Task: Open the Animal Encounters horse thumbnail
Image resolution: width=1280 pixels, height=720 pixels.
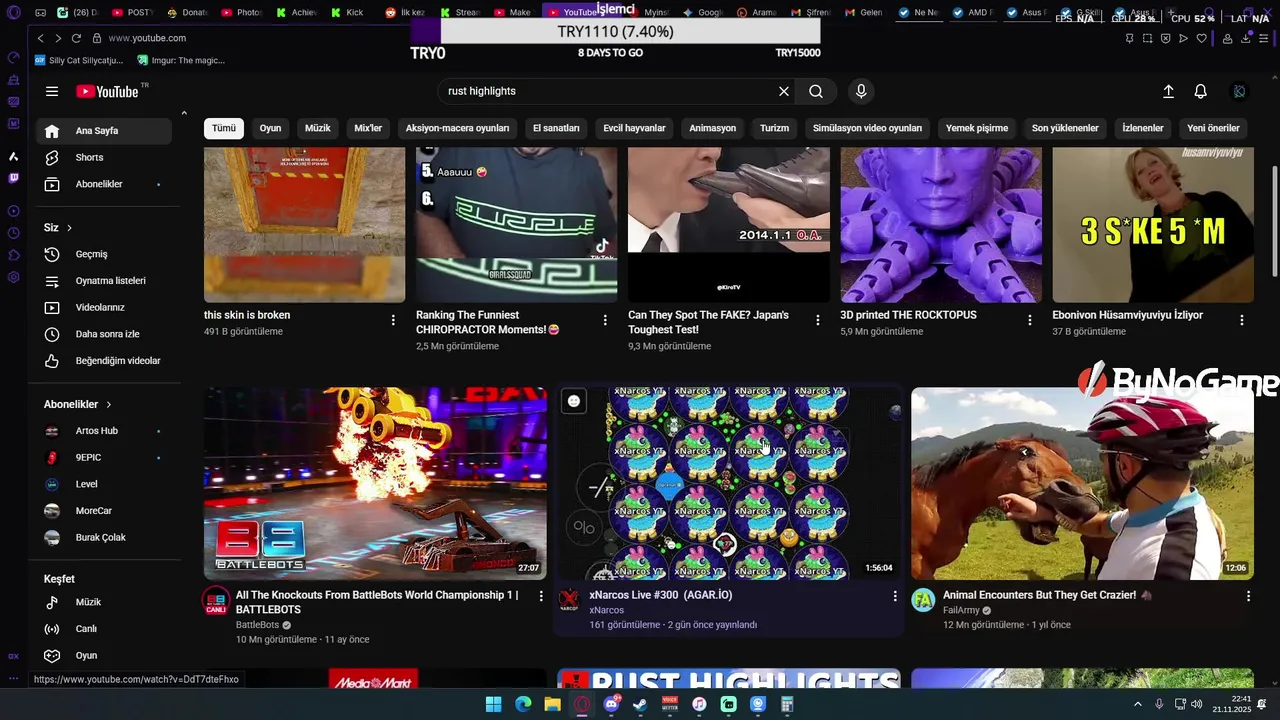Action: click(x=1082, y=483)
